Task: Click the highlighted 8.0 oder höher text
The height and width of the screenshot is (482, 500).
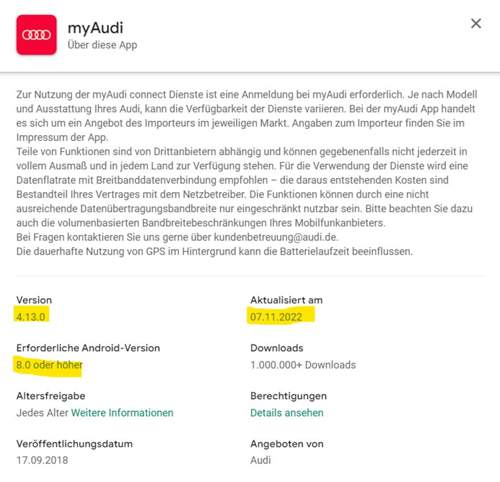Action: point(49,365)
